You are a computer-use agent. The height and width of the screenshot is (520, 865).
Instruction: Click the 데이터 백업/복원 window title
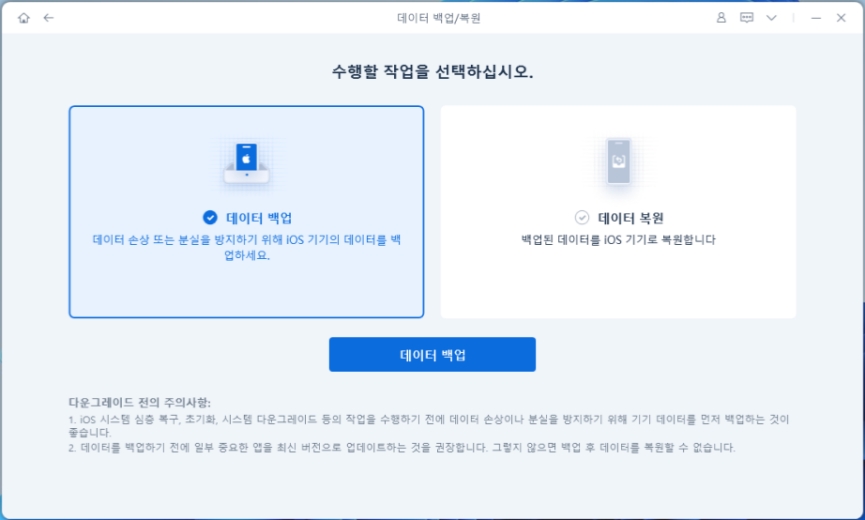[x=439, y=18]
